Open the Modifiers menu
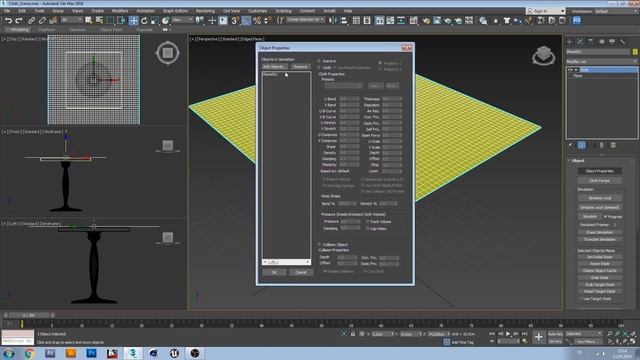640x360 pixels. tap(120, 11)
